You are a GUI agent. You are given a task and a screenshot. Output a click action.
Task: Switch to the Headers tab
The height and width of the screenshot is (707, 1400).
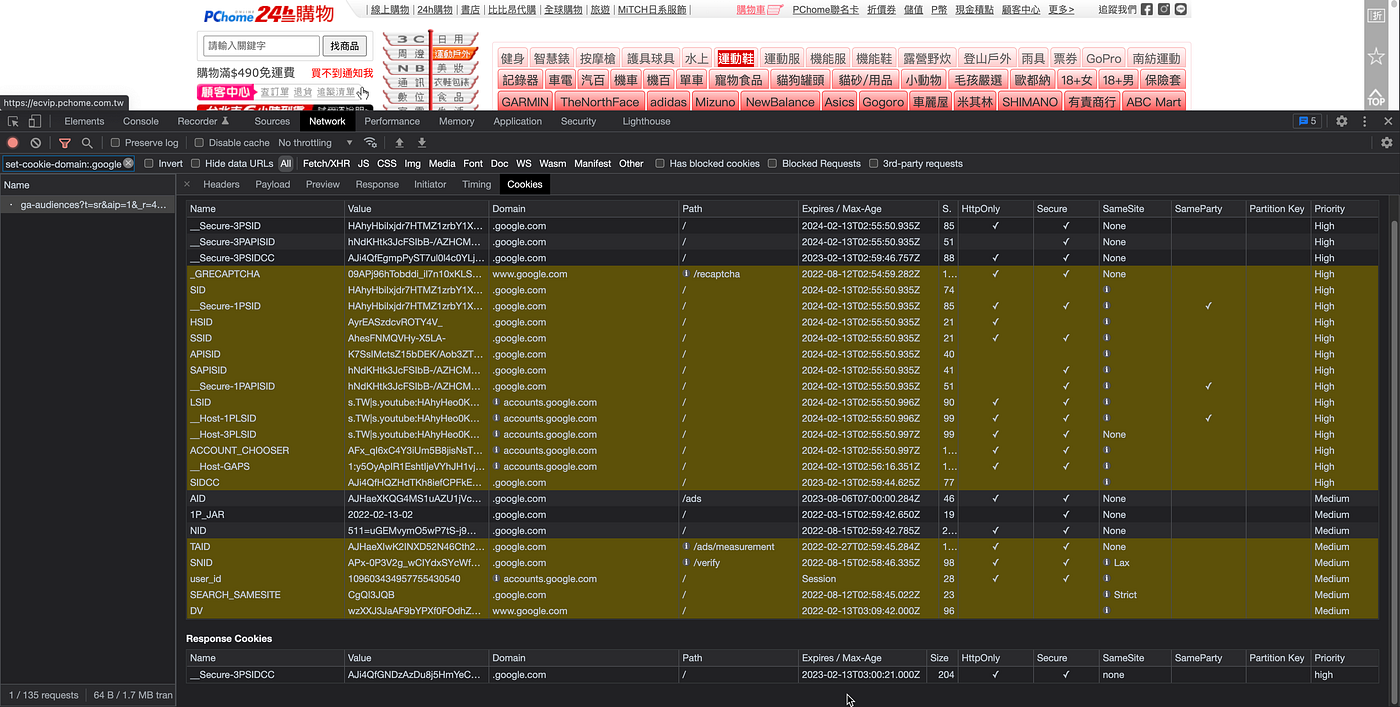[x=221, y=184]
